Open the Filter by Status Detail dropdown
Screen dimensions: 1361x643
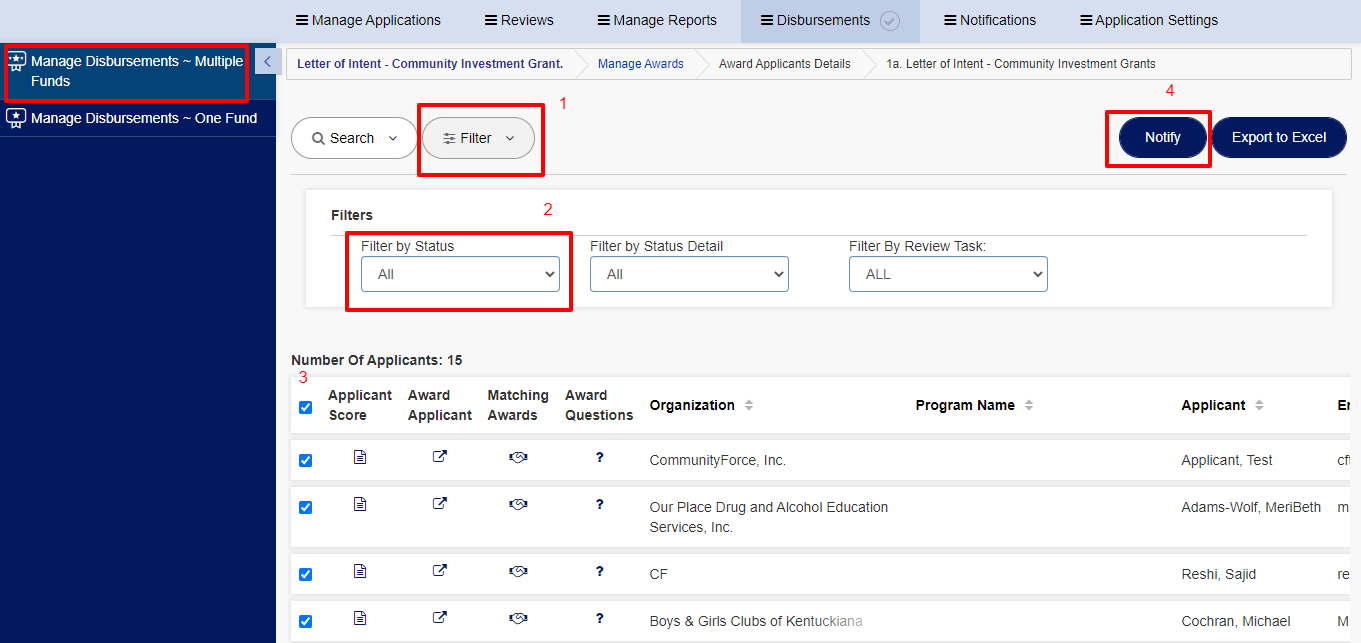click(689, 274)
